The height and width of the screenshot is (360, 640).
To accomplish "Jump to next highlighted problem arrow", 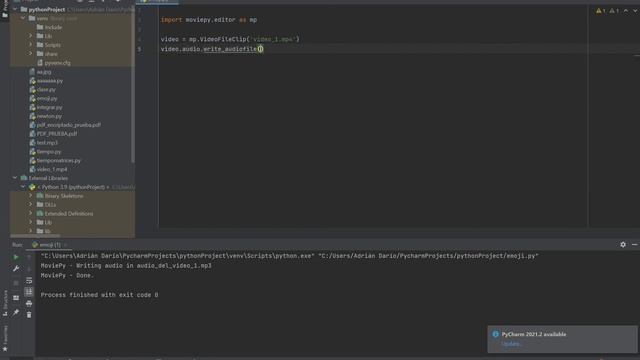I will pos(635,11).
